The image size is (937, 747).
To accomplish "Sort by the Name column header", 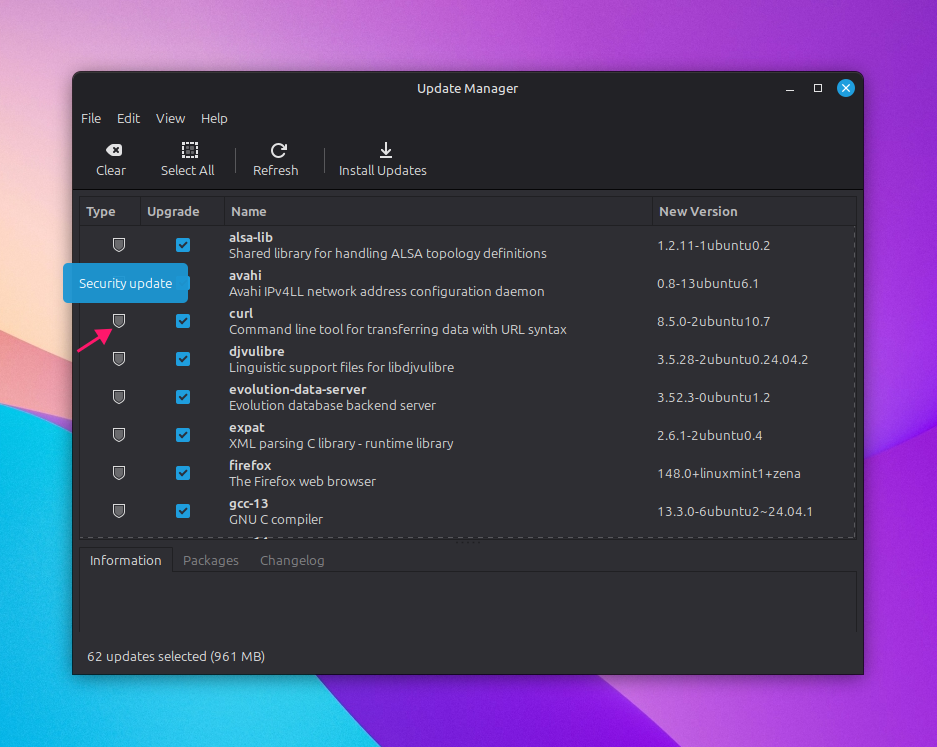I will click(x=438, y=212).
